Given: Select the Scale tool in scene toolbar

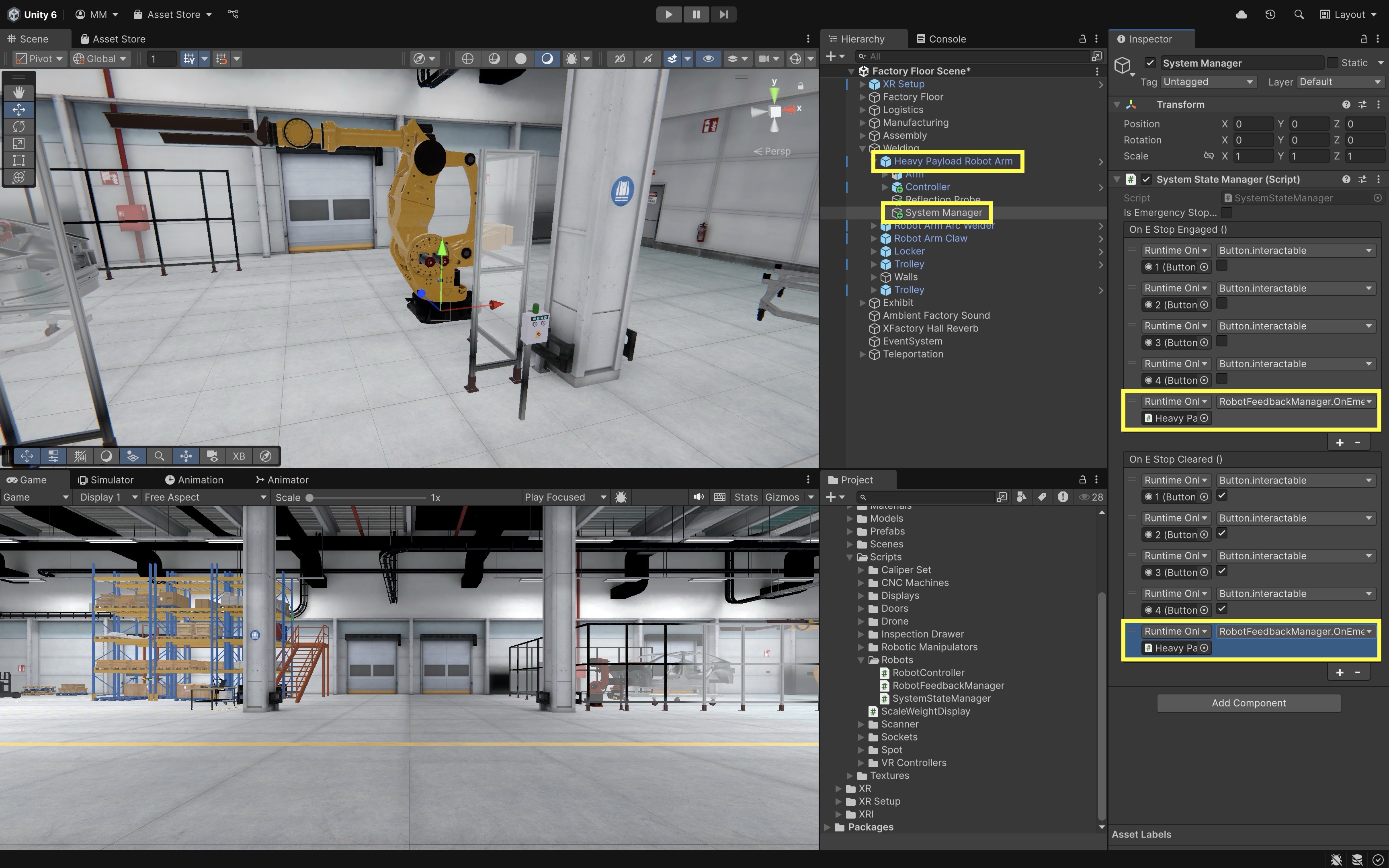Looking at the screenshot, I should 18,143.
